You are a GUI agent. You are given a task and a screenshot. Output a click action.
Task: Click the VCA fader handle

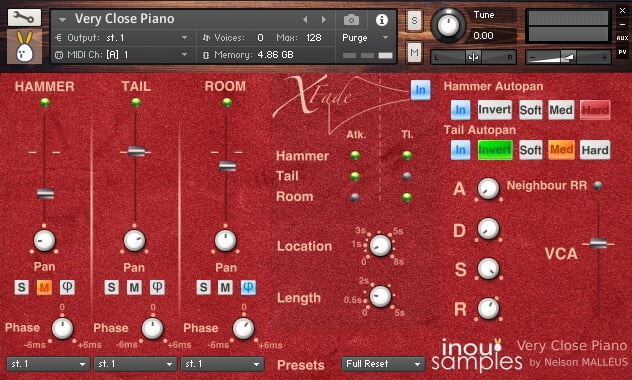[598, 243]
